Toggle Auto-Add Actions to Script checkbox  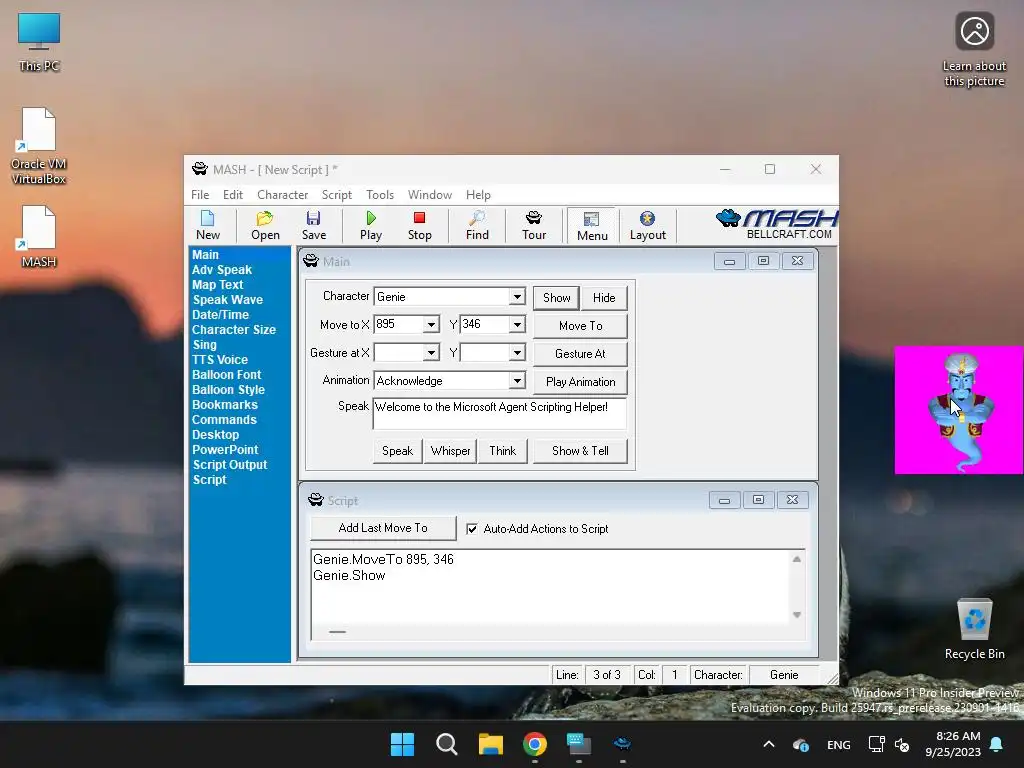[472, 529]
